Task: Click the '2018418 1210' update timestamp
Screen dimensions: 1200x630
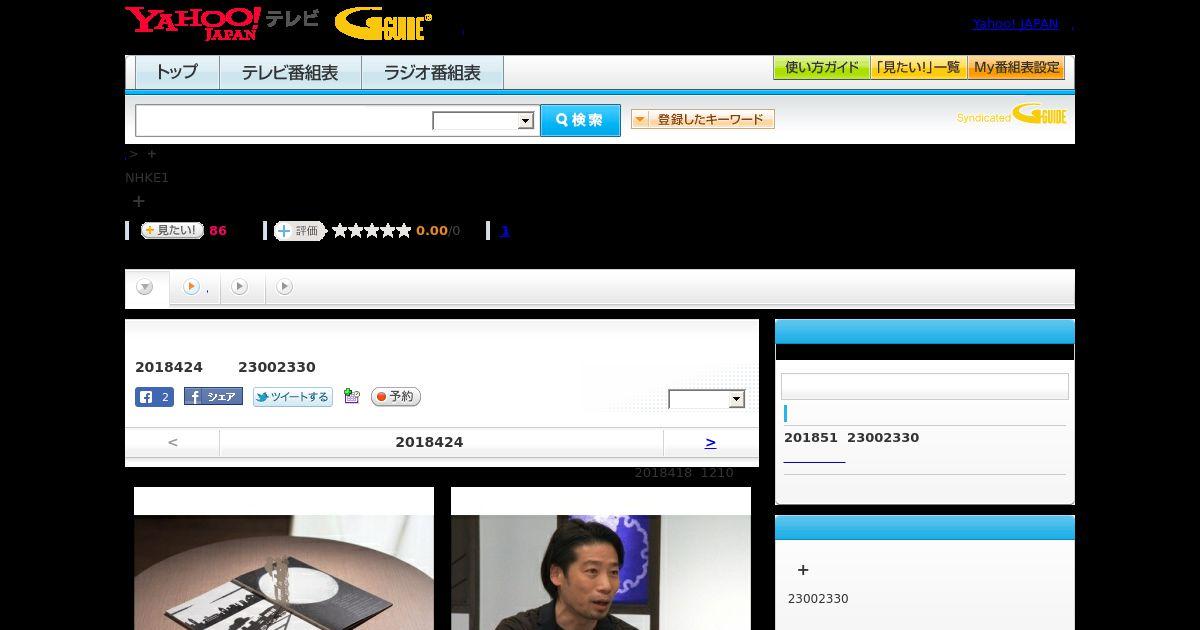Action: click(684, 473)
